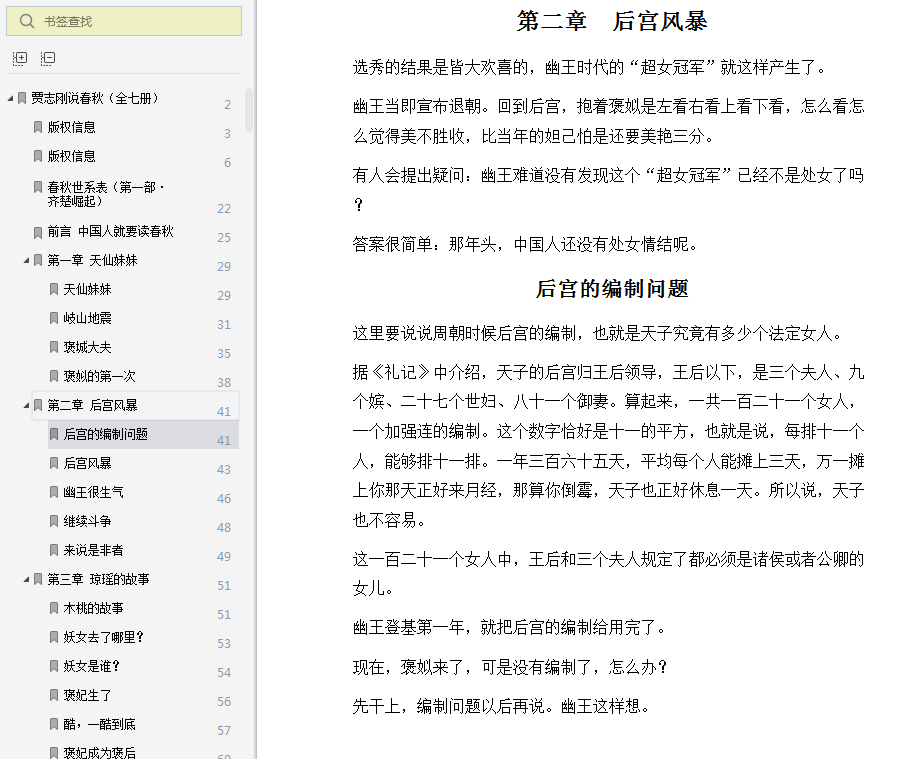Open bookmark 贾志刚说春秋（全七册）

tap(95, 98)
